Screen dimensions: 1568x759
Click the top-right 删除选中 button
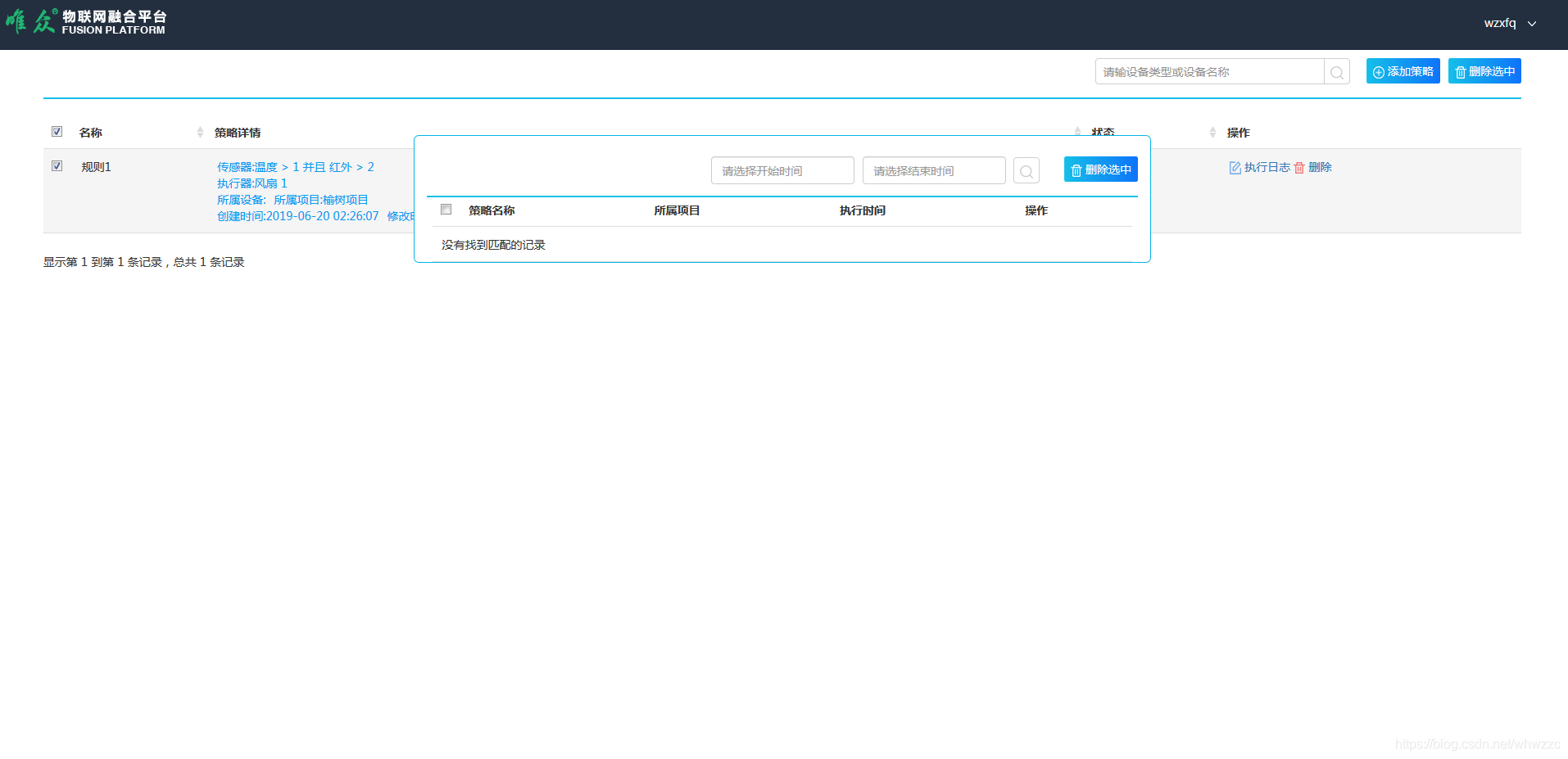click(x=1484, y=71)
